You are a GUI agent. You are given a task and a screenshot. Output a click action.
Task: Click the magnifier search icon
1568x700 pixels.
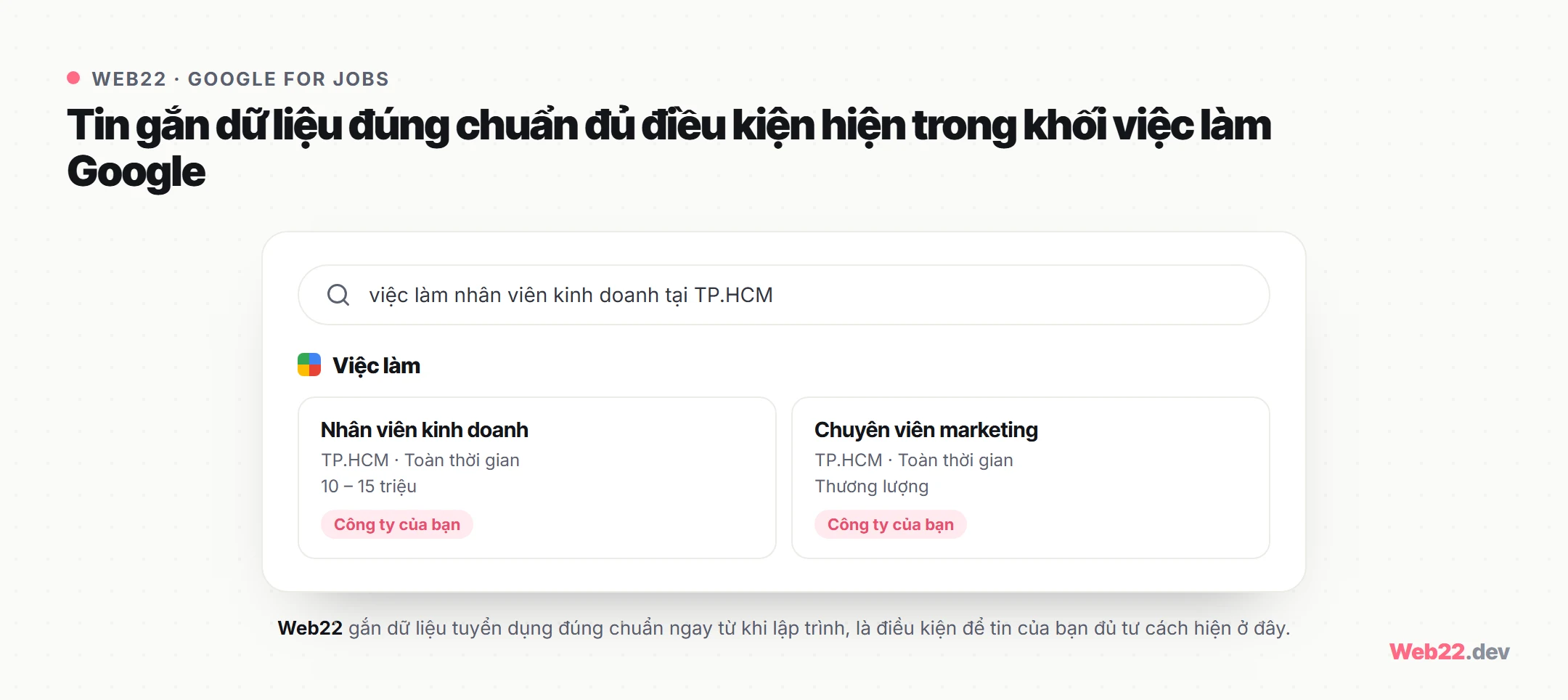(x=338, y=295)
